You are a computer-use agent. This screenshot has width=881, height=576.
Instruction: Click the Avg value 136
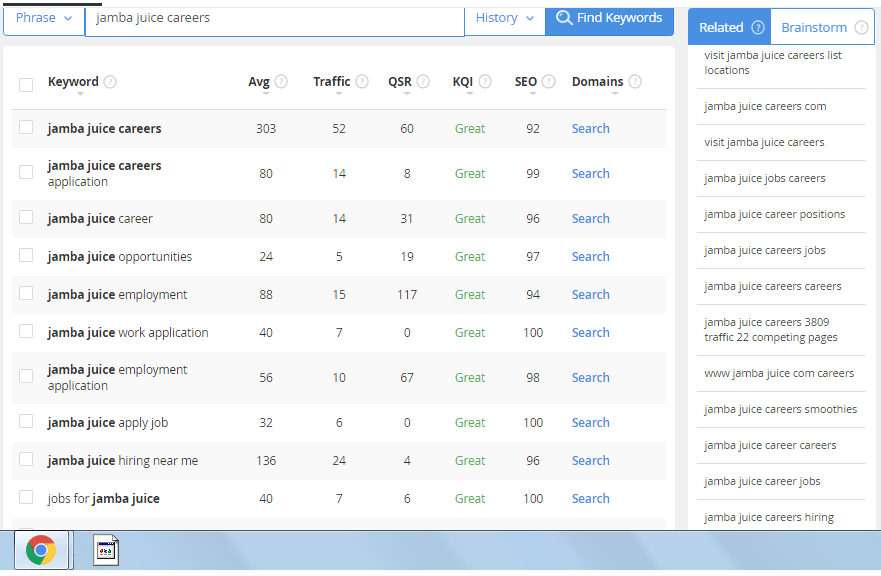coord(266,461)
